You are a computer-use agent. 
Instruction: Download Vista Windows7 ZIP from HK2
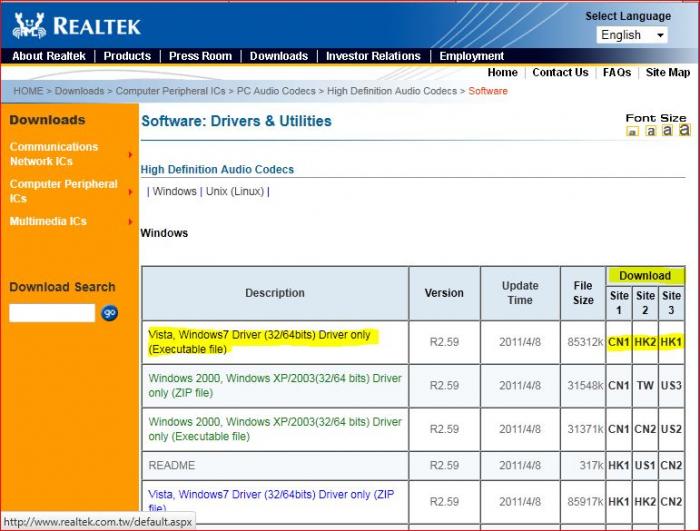tap(645, 502)
